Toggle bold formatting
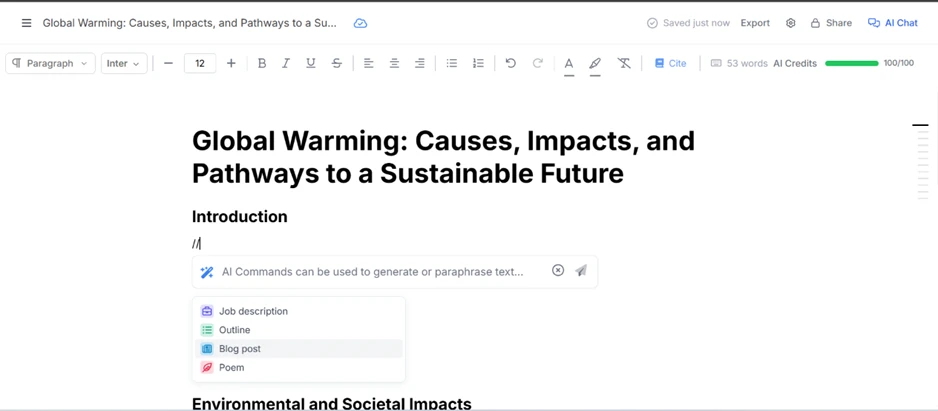Screen dimensions: 938x411 pyautogui.click(x=261, y=63)
